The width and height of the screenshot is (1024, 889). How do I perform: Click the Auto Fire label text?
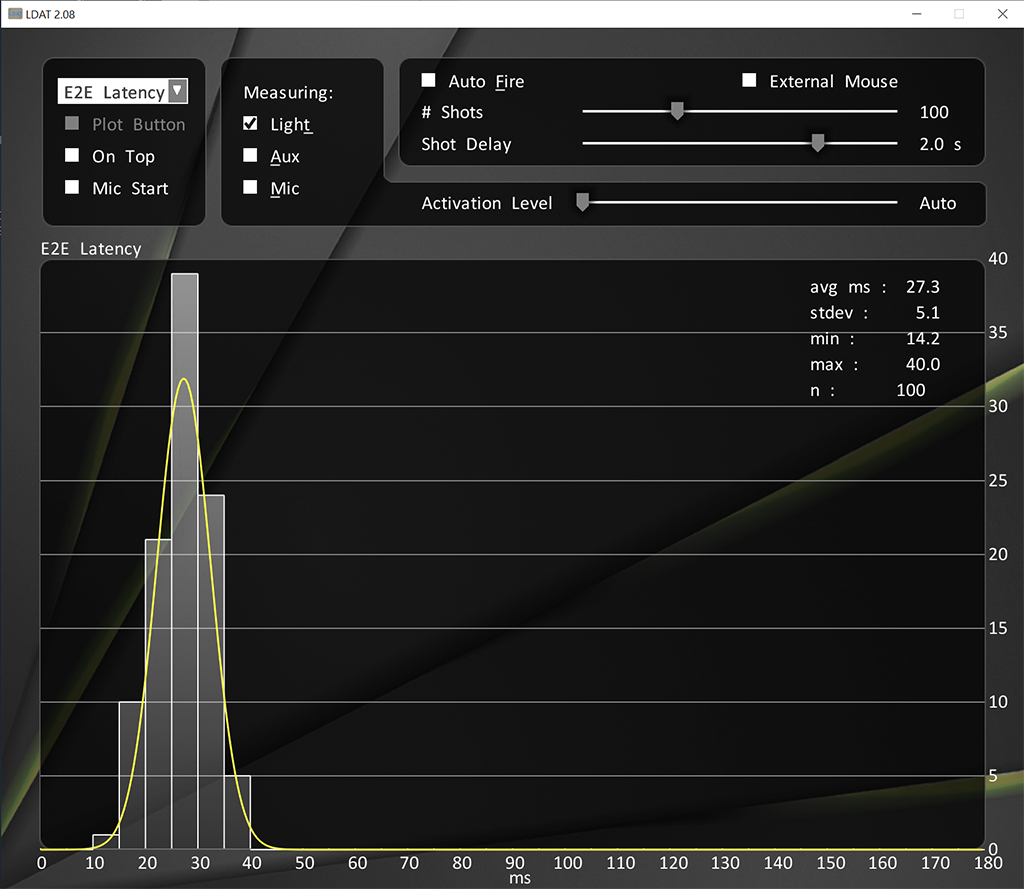coord(486,82)
